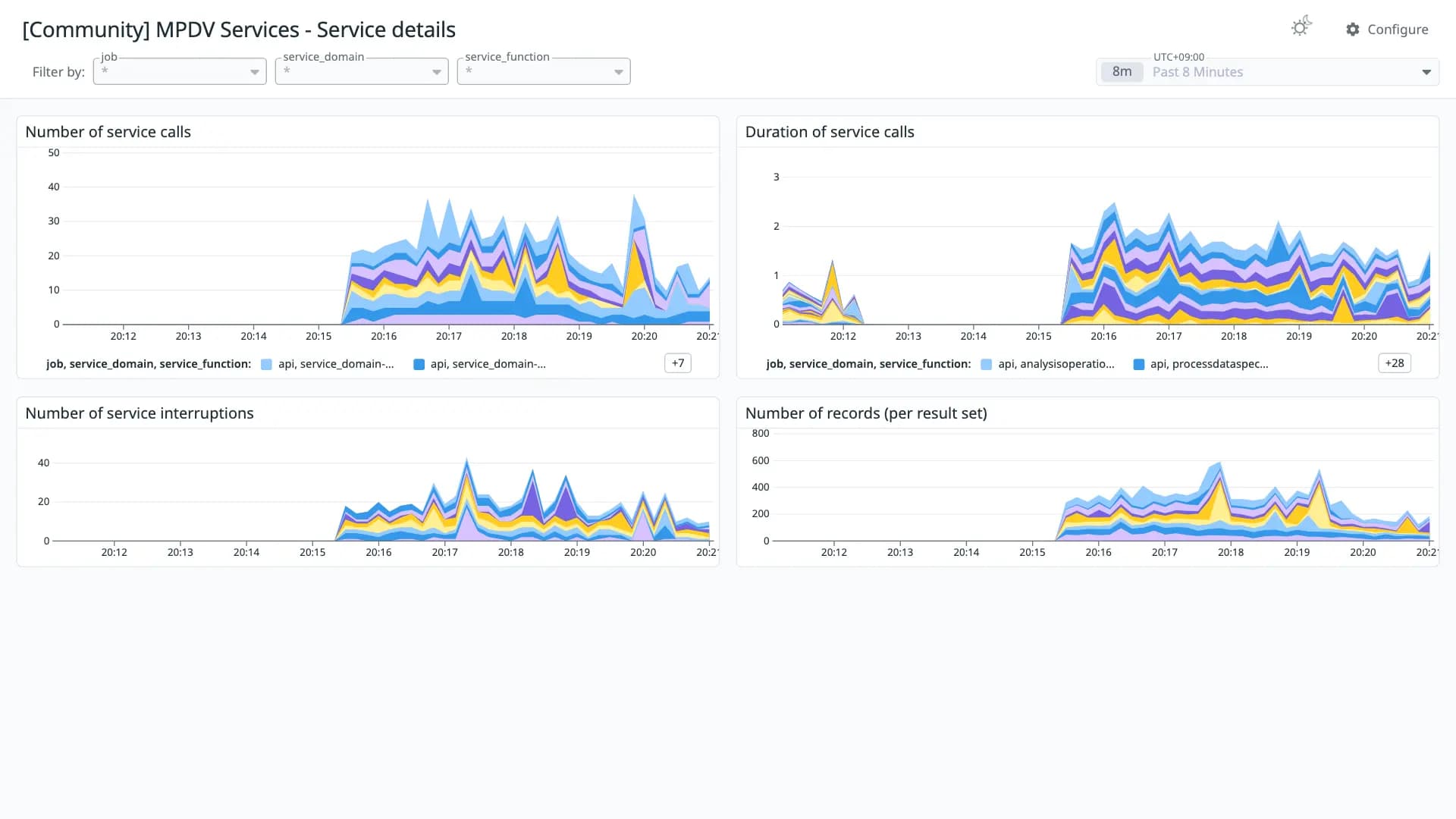Click the 8m time badge
The width and height of the screenshot is (1456, 819).
[x=1122, y=72]
